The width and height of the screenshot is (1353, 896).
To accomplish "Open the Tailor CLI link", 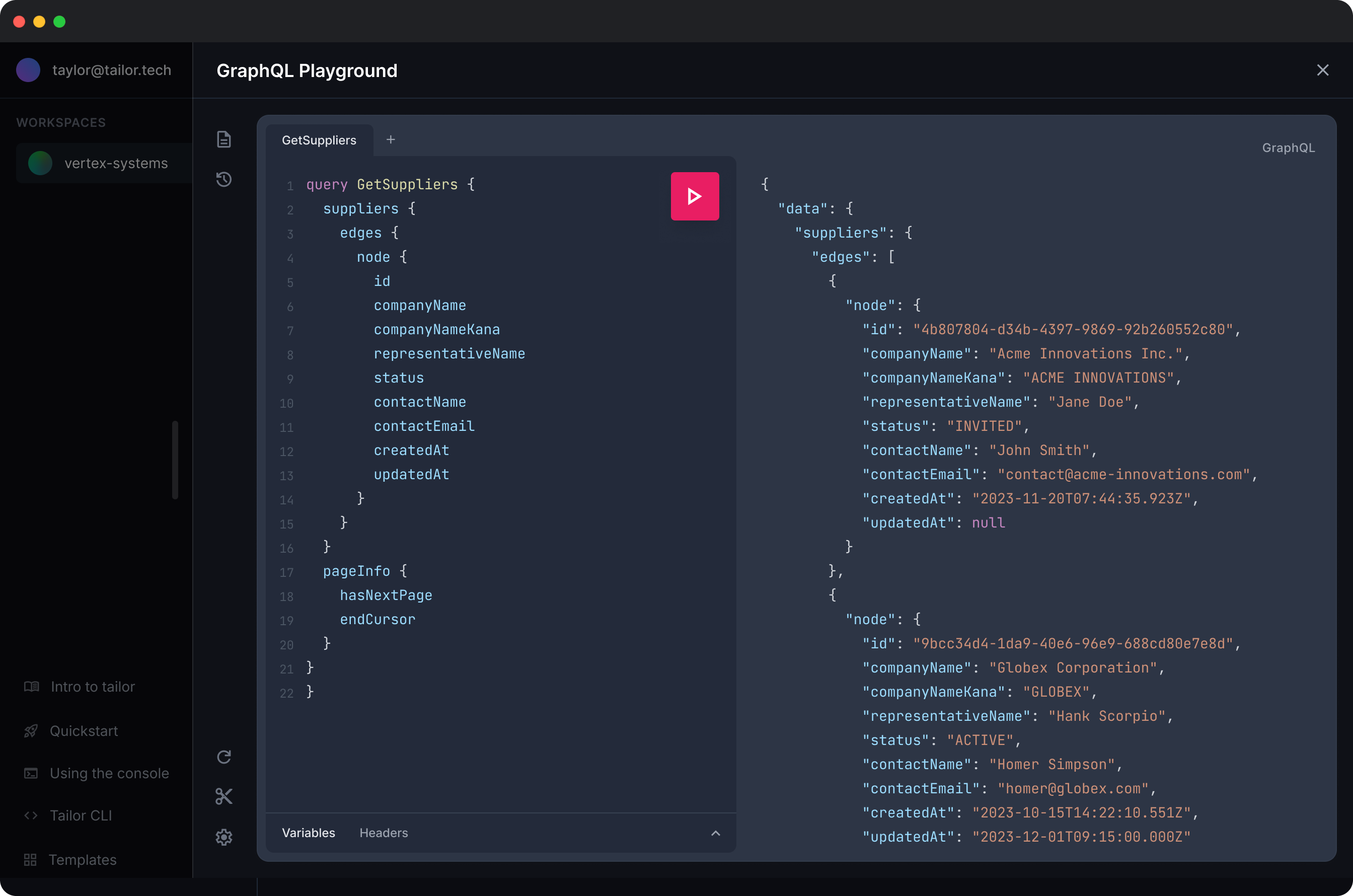I will click(x=81, y=815).
